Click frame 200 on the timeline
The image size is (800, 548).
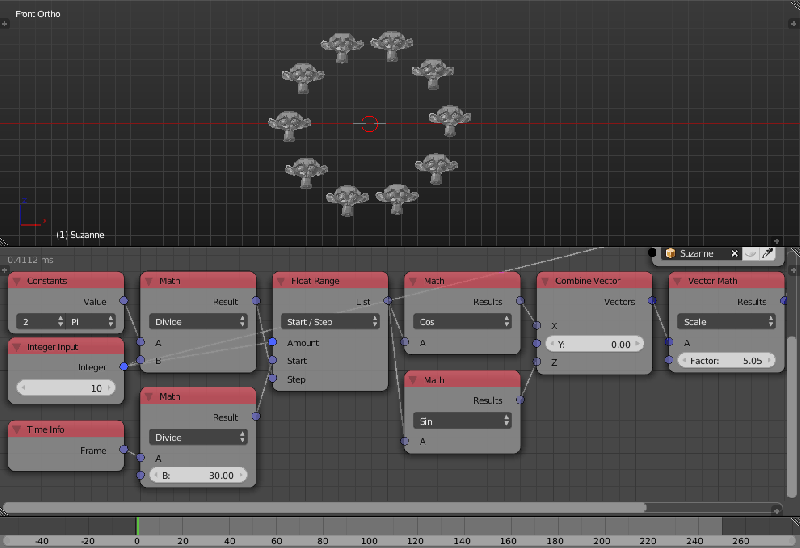click(602, 540)
